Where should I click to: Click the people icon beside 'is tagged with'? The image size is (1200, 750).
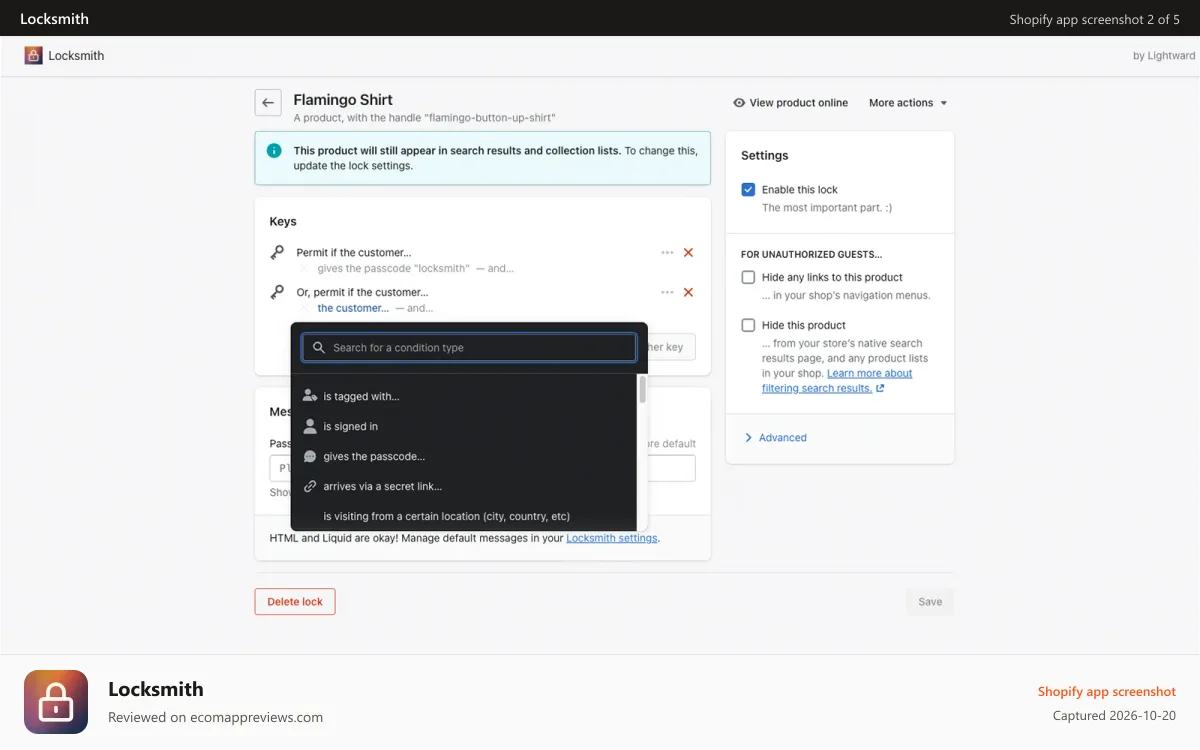[310, 396]
